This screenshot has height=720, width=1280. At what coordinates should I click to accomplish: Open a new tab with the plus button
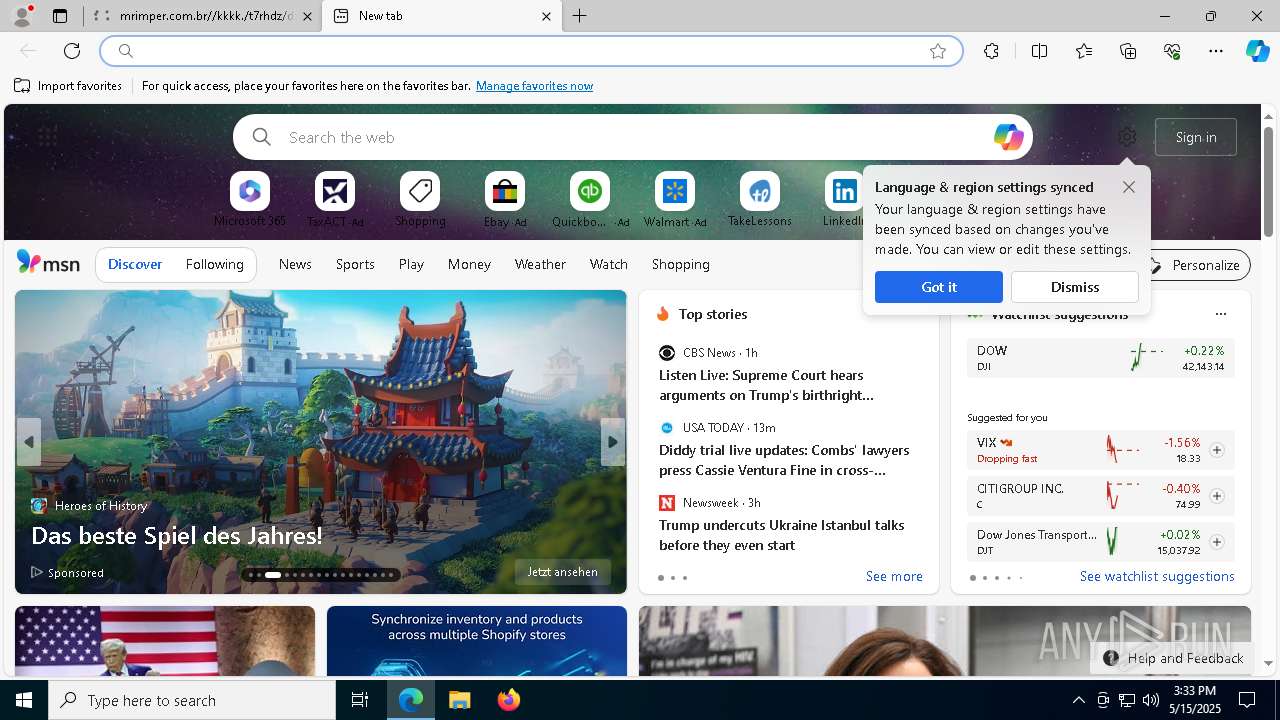[x=579, y=16]
